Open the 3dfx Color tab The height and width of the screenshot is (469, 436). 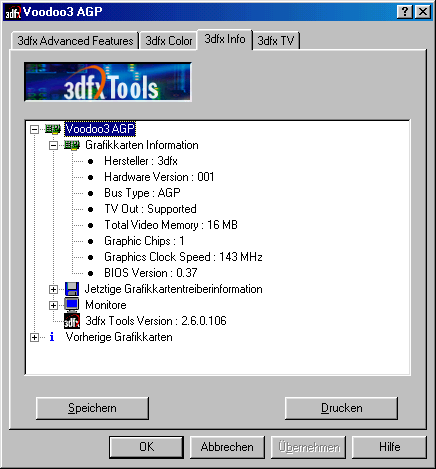coord(169,41)
